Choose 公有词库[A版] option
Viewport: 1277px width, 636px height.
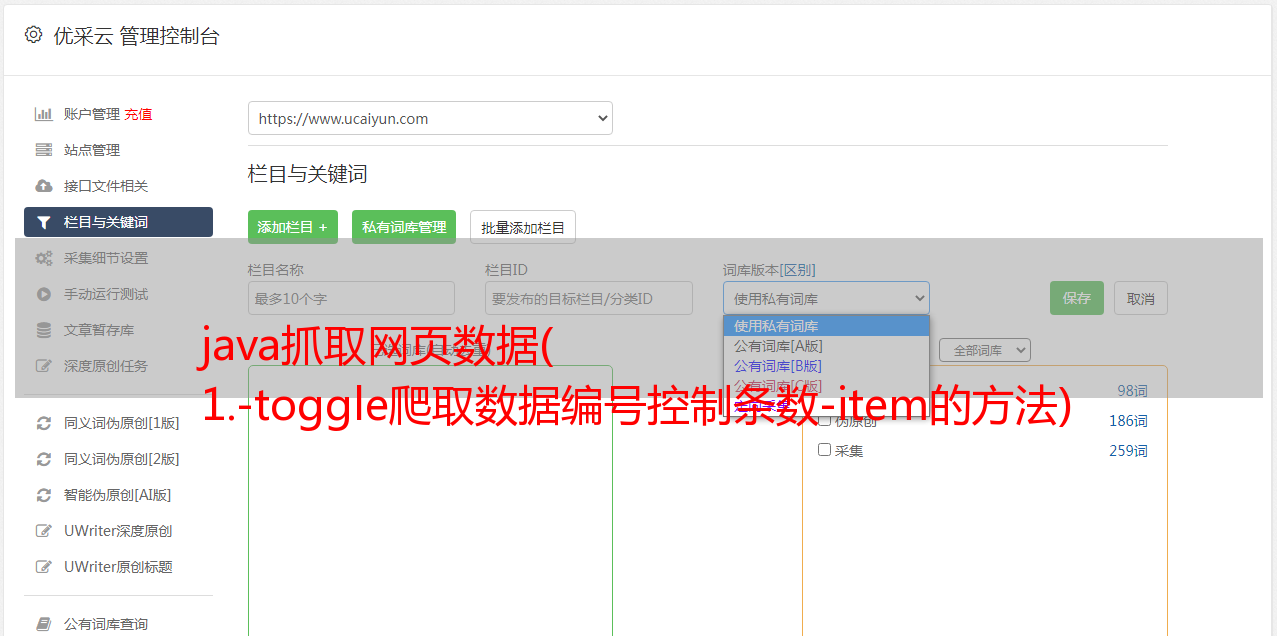(x=826, y=346)
